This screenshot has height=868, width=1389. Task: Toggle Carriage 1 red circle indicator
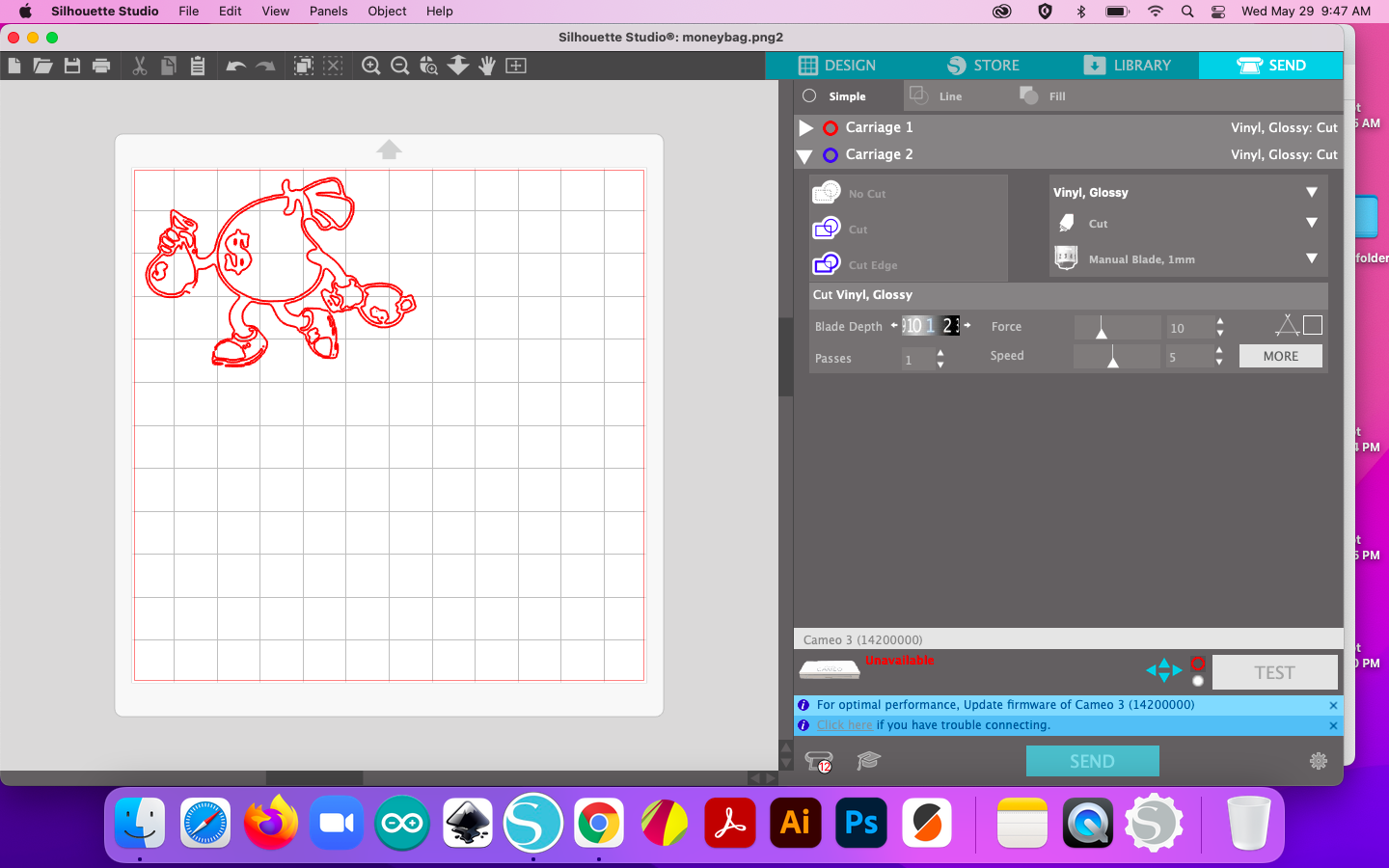(x=831, y=127)
